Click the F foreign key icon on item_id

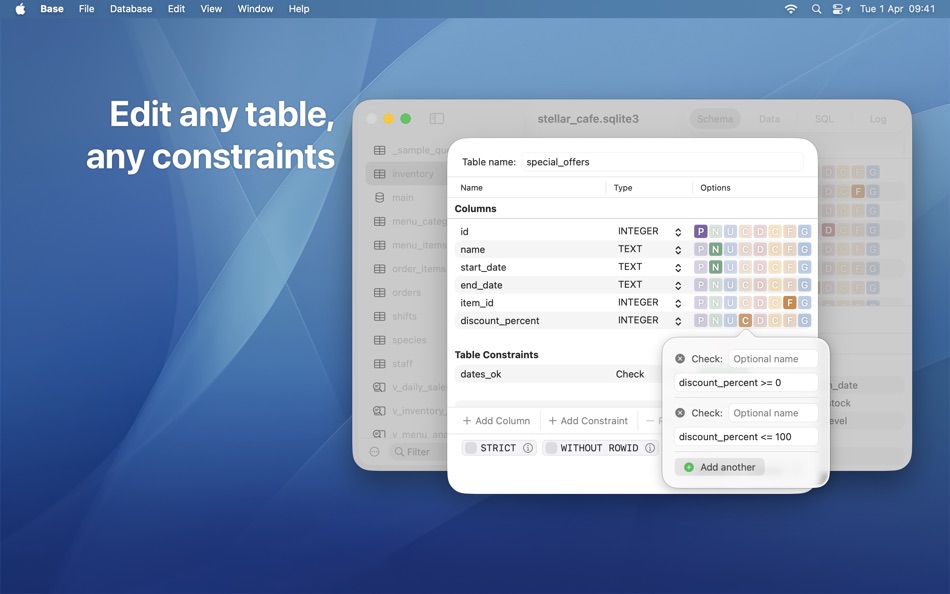pos(790,302)
